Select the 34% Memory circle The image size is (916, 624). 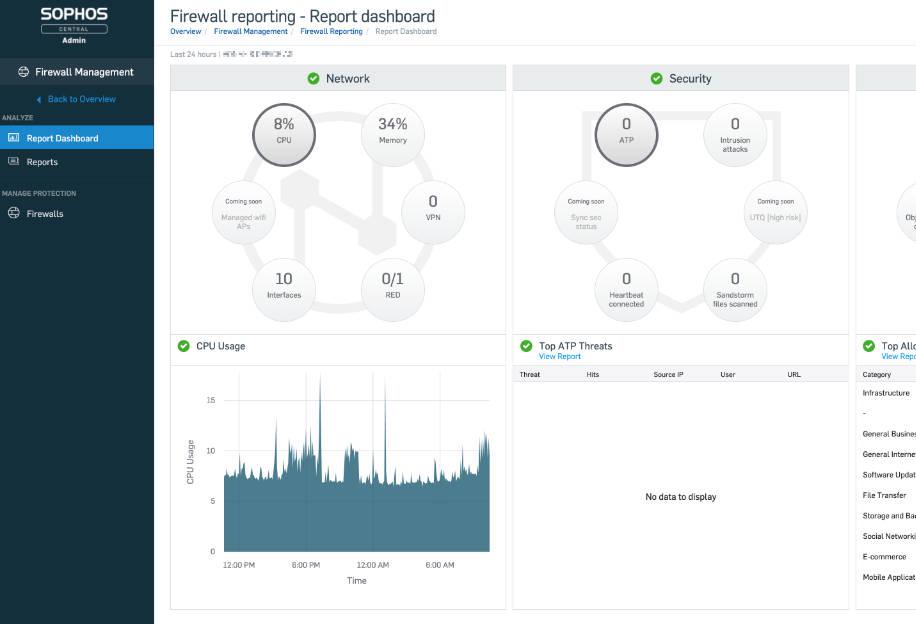(x=393, y=135)
